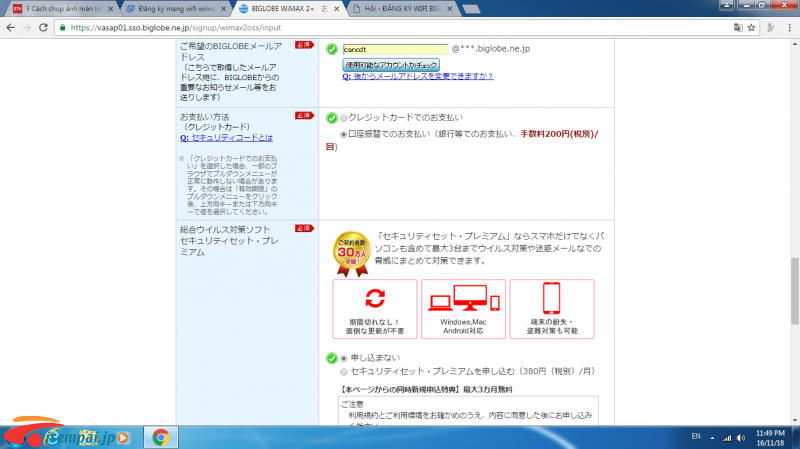Go back to the previous page

click(x=11, y=28)
